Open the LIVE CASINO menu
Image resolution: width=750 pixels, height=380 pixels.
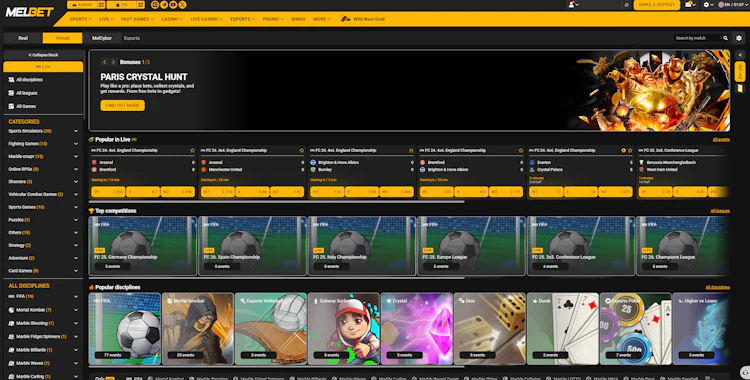206,19
